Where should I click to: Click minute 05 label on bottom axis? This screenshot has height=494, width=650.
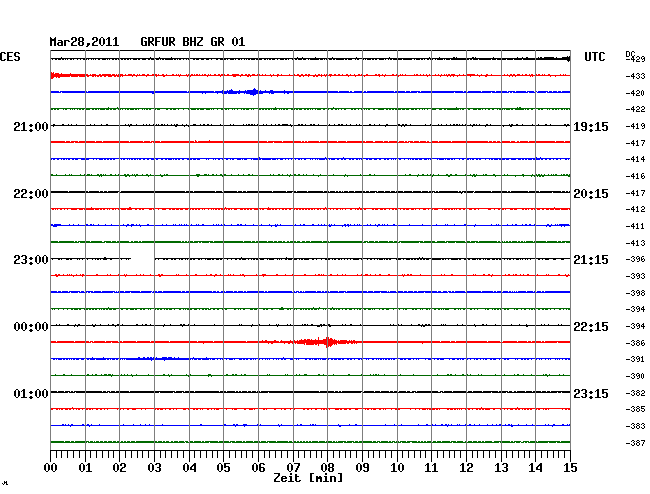click(x=223, y=468)
